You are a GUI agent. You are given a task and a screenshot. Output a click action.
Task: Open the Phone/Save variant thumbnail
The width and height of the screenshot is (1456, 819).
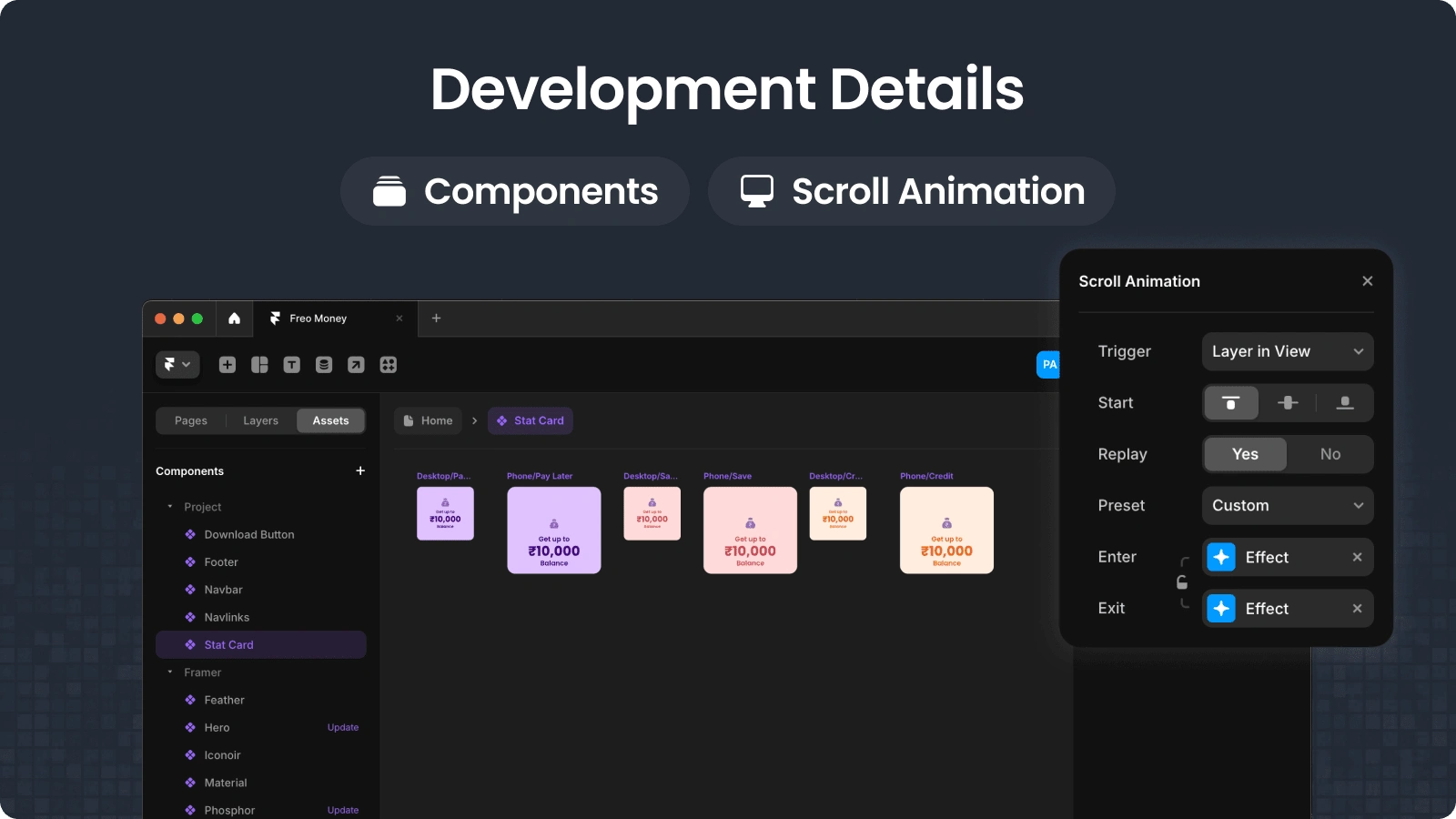click(751, 531)
